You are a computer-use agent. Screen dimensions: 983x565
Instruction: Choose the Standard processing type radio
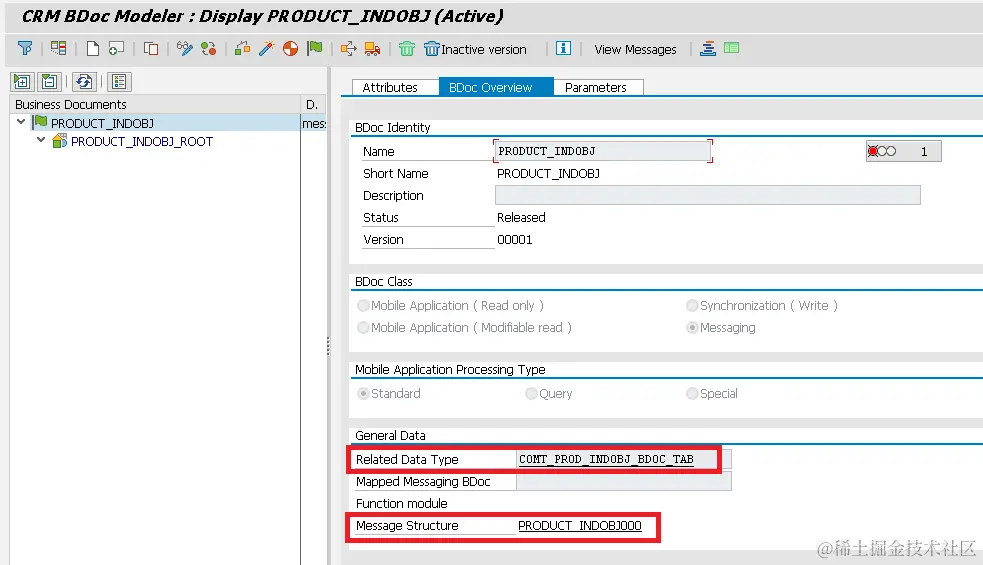click(363, 393)
